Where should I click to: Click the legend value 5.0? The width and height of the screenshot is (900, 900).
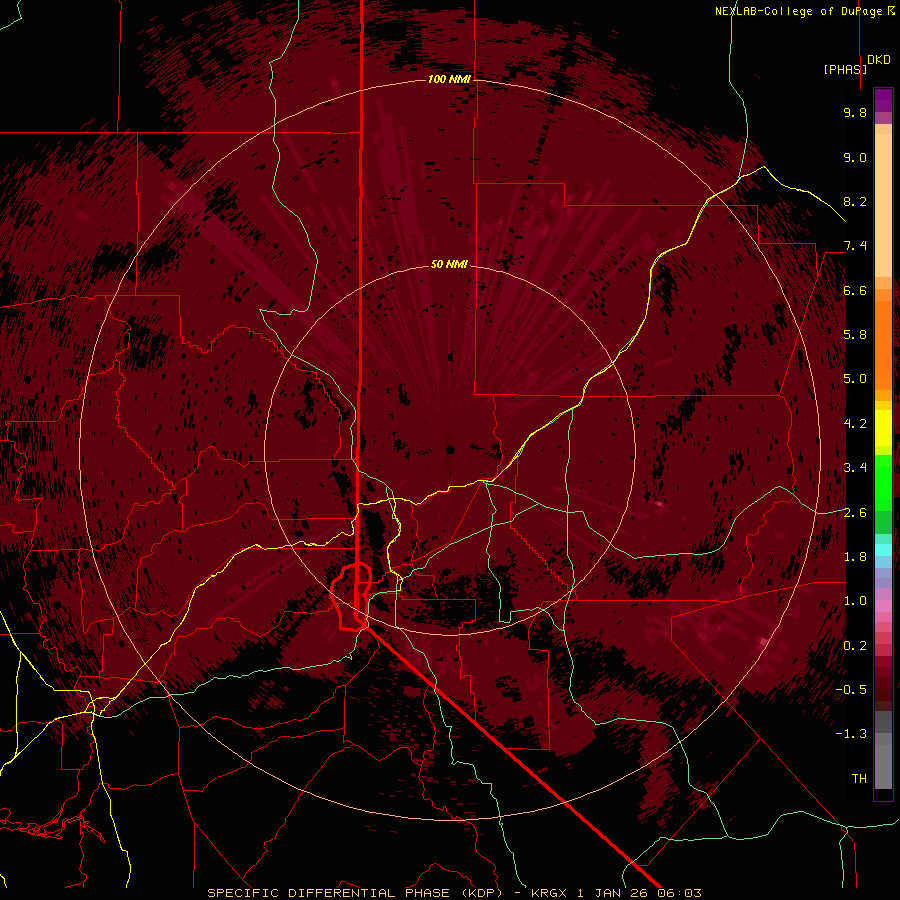coord(855,379)
